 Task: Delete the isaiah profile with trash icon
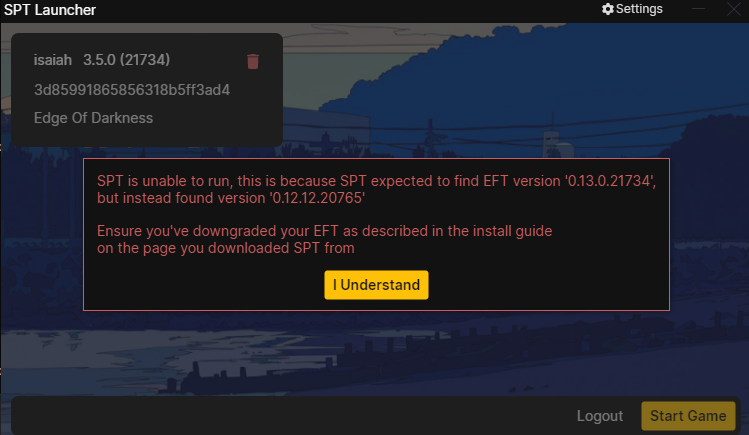[253, 61]
